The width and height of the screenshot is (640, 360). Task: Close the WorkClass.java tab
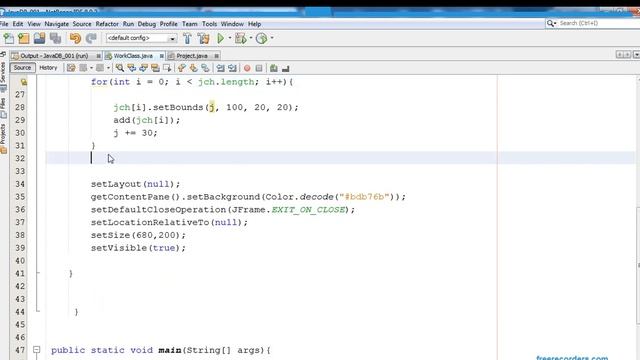tap(162, 56)
